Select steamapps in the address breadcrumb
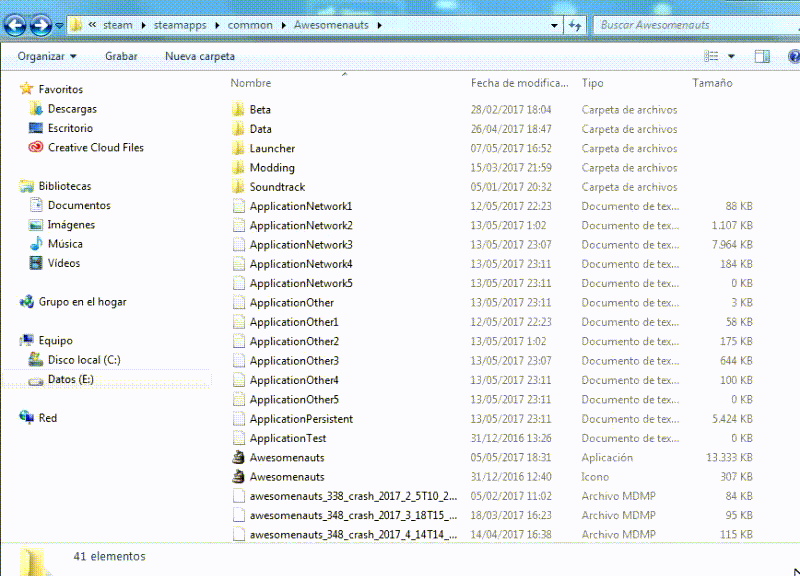Screen dimensions: 800x576 click(x=180, y=25)
